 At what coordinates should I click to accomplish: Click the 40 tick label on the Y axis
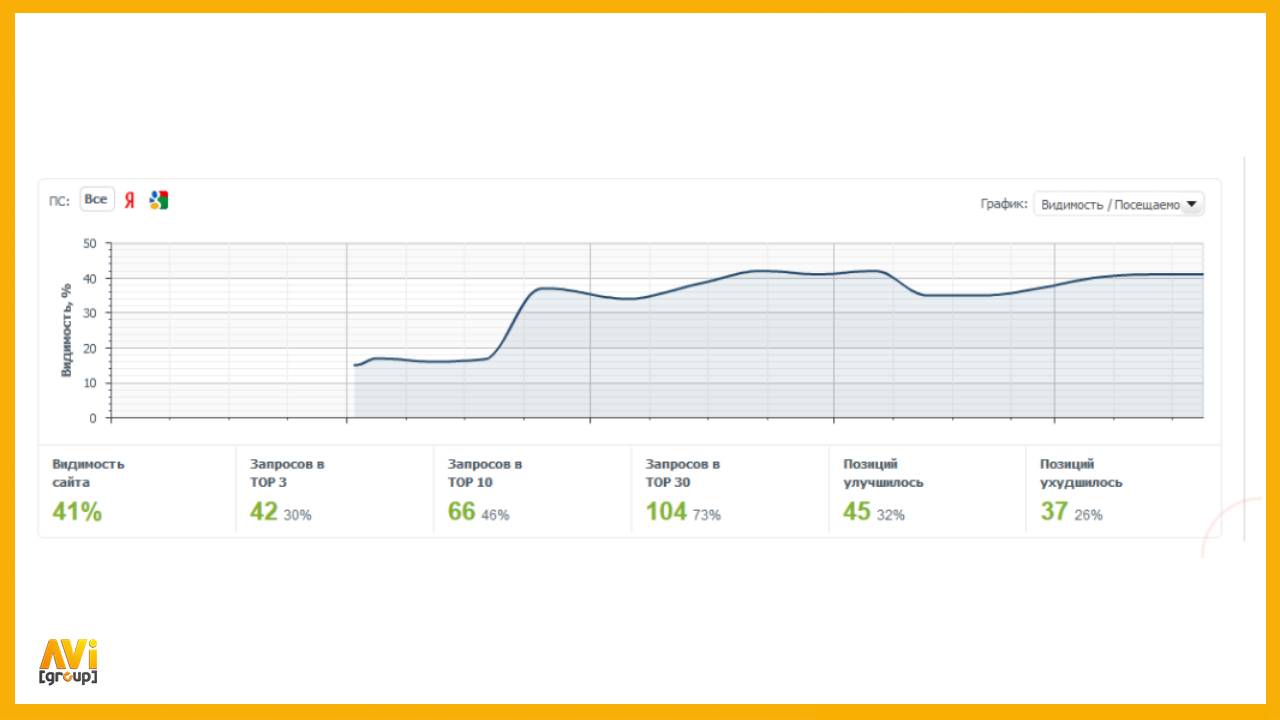pos(90,278)
